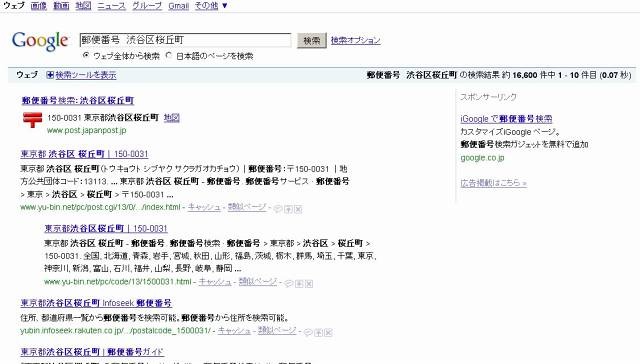Open キャッシュ link for infoseek rakuten result
Image resolution: width=640 pixels, height=364 pixels.
click(x=234, y=330)
